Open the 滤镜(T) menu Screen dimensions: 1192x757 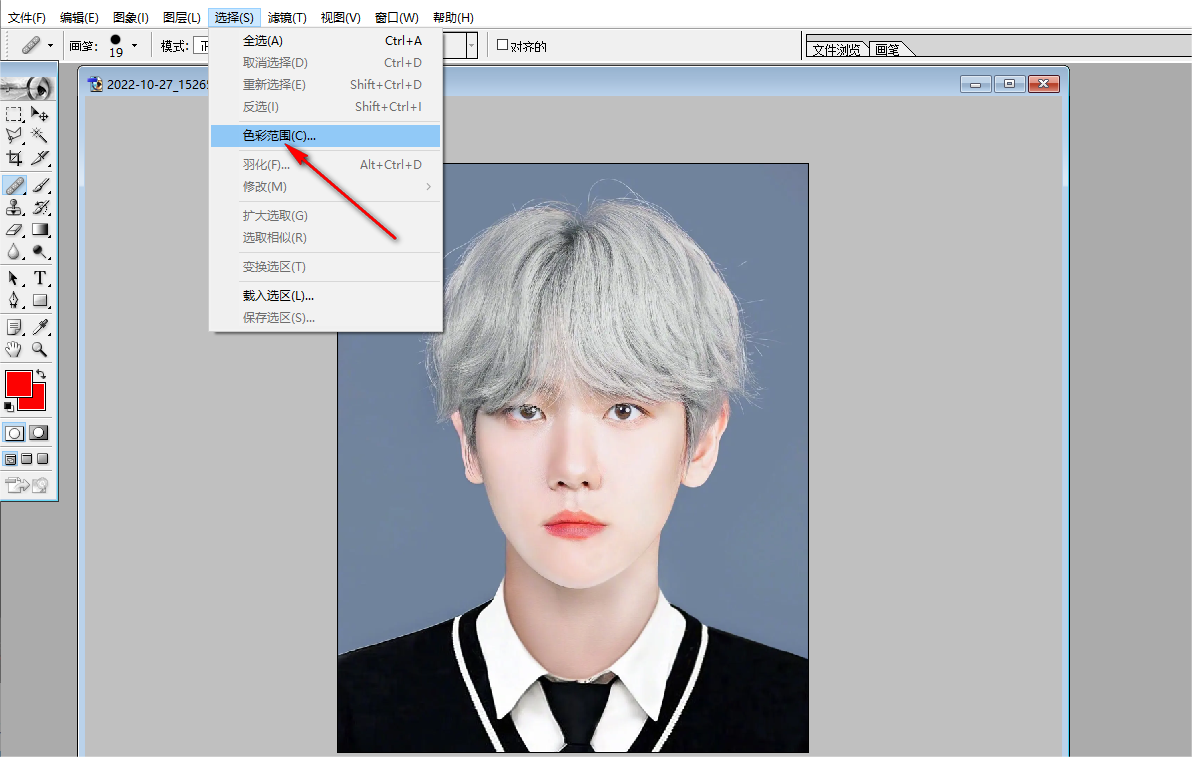pyautogui.click(x=287, y=17)
